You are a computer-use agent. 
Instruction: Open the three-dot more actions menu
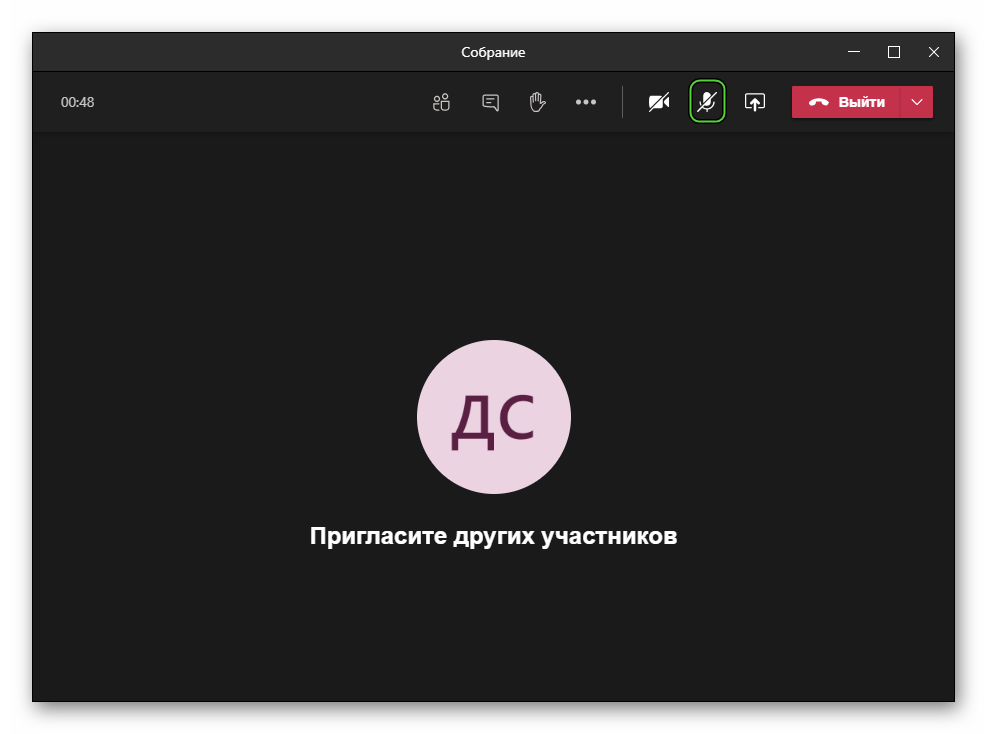click(586, 102)
